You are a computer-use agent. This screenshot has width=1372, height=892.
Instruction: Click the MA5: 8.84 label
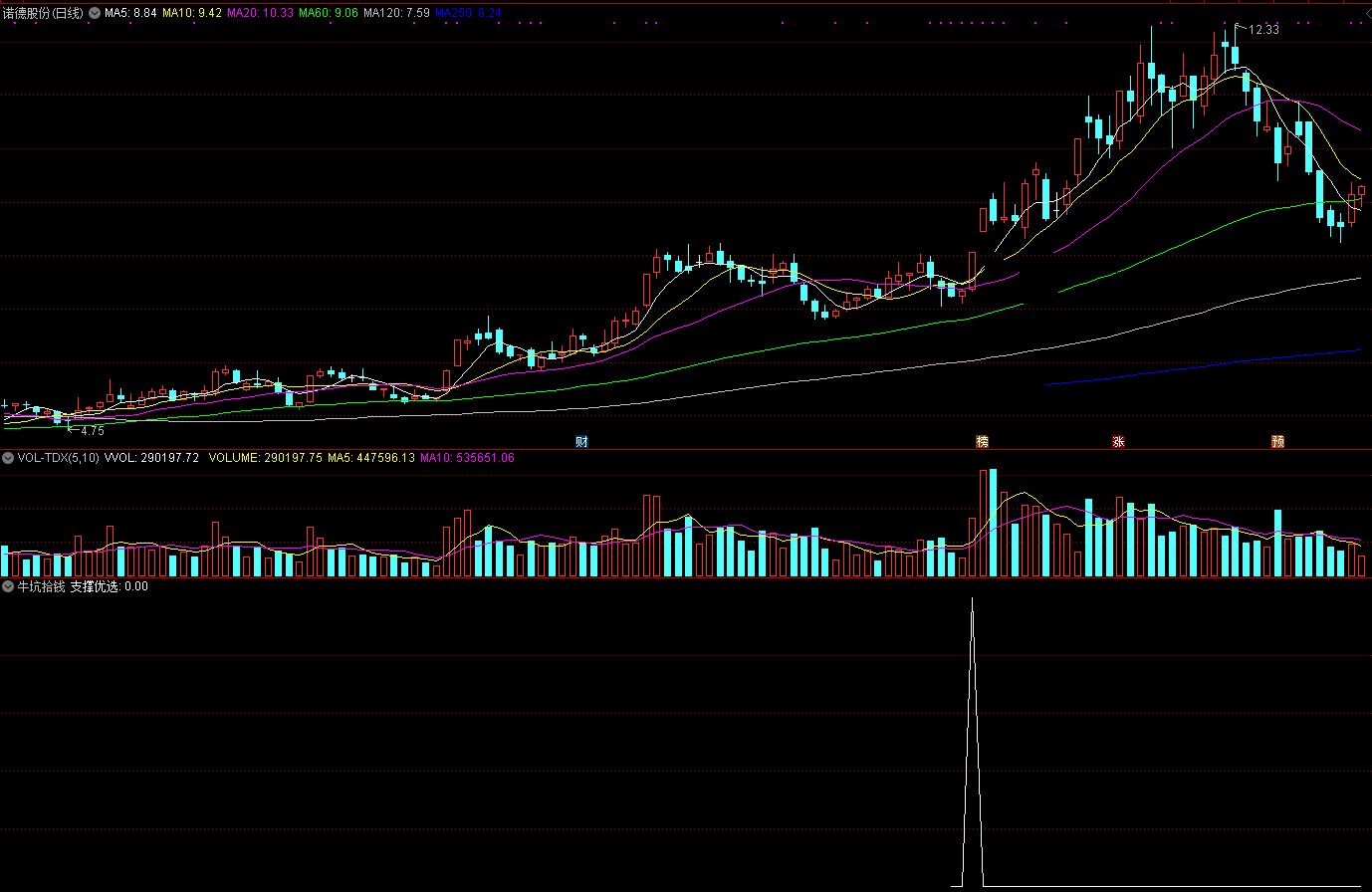click(130, 13)
